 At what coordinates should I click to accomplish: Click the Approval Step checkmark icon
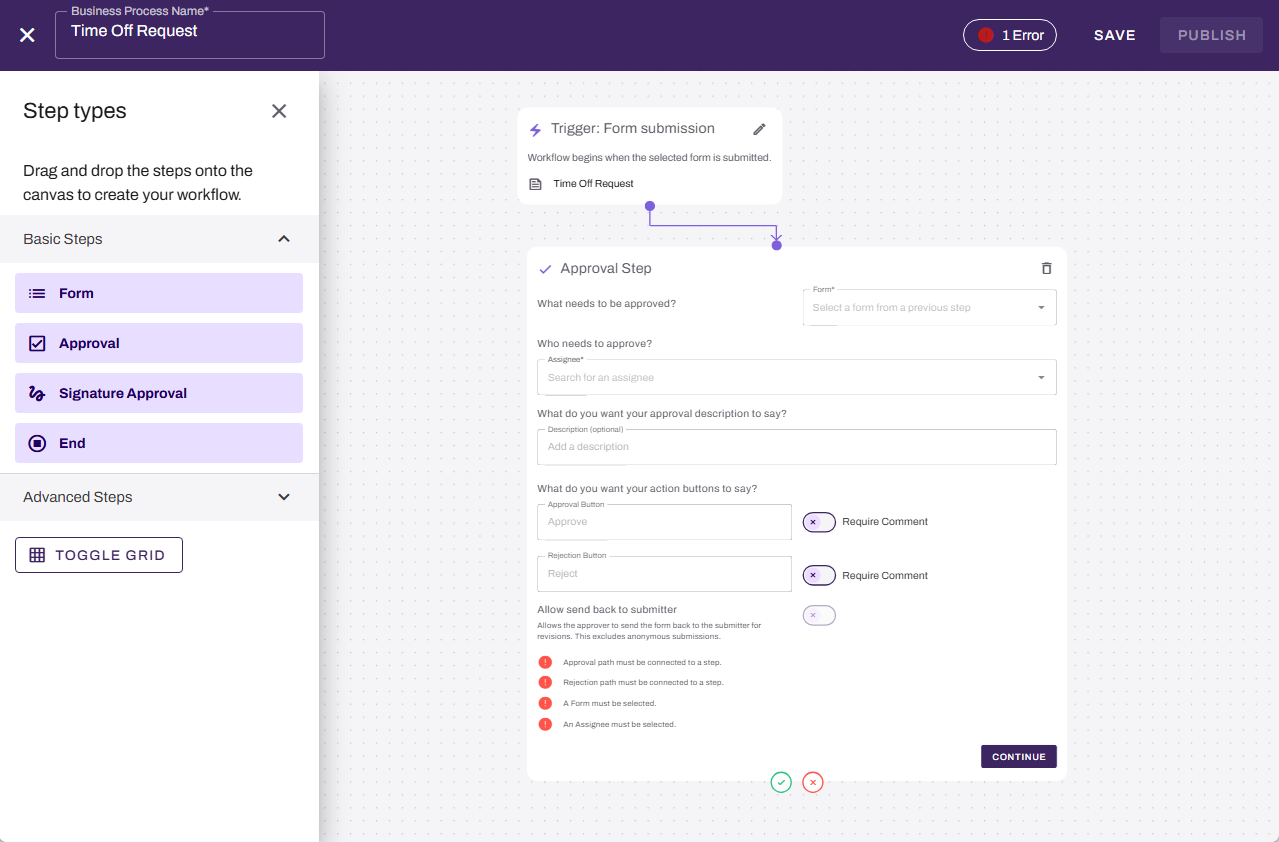(x=545, y=269)
